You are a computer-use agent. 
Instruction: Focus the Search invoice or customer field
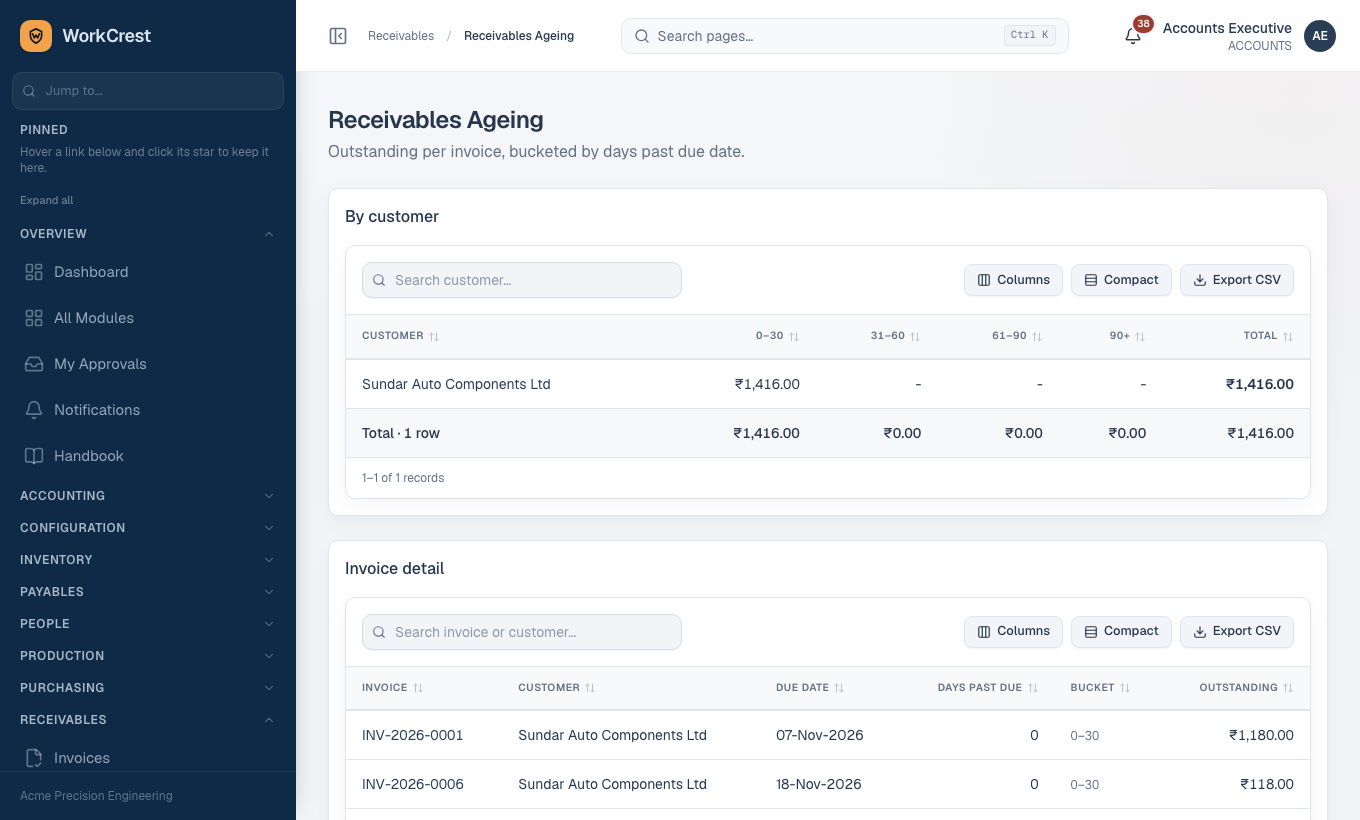pos(522,632)
